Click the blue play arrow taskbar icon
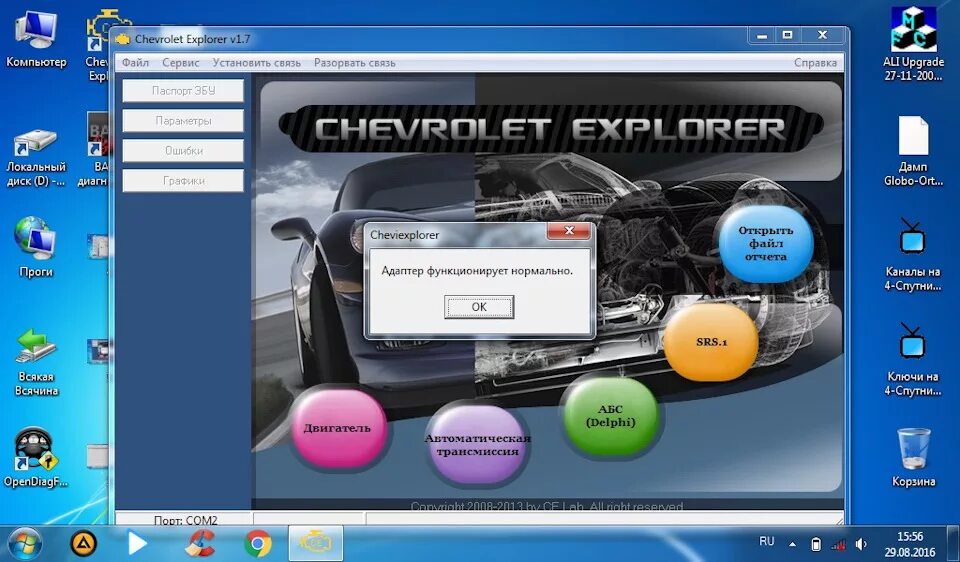The height and width of the screenshot is (562, 960). pyautogui.click(x=137, y=543)
